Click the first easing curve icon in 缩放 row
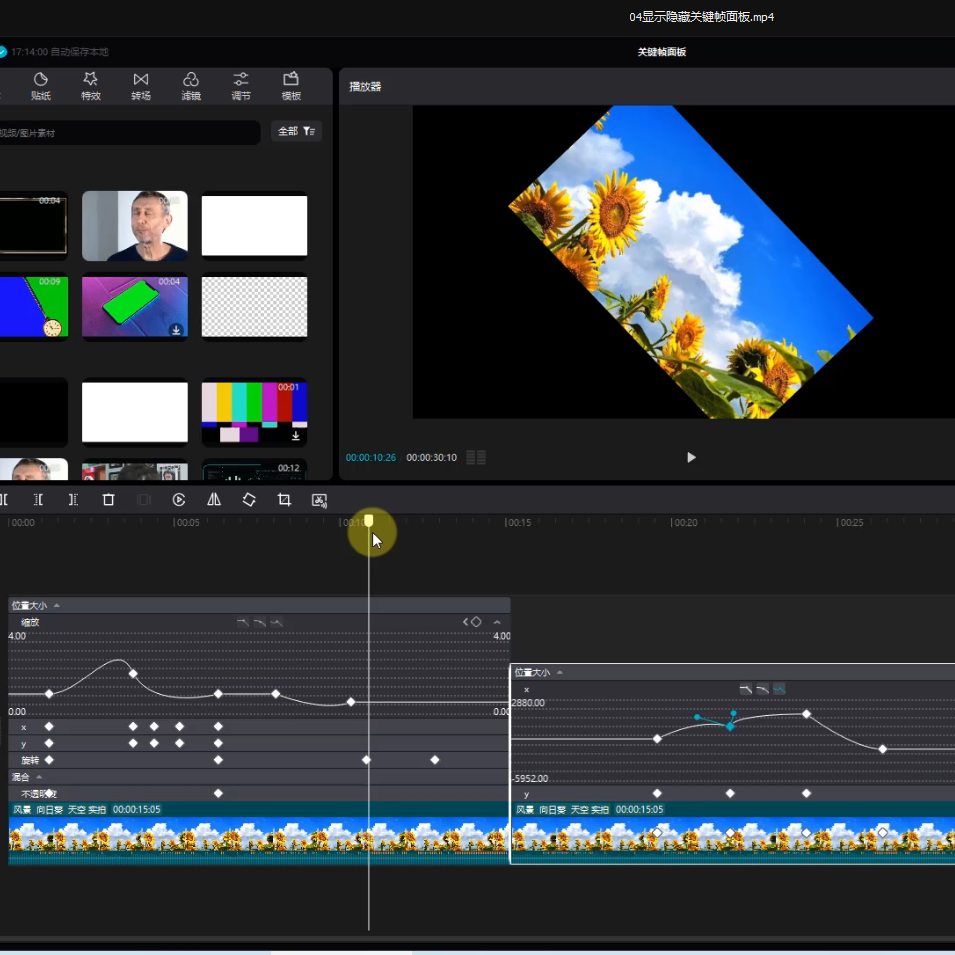955x955 pixels. coord(242,622)
